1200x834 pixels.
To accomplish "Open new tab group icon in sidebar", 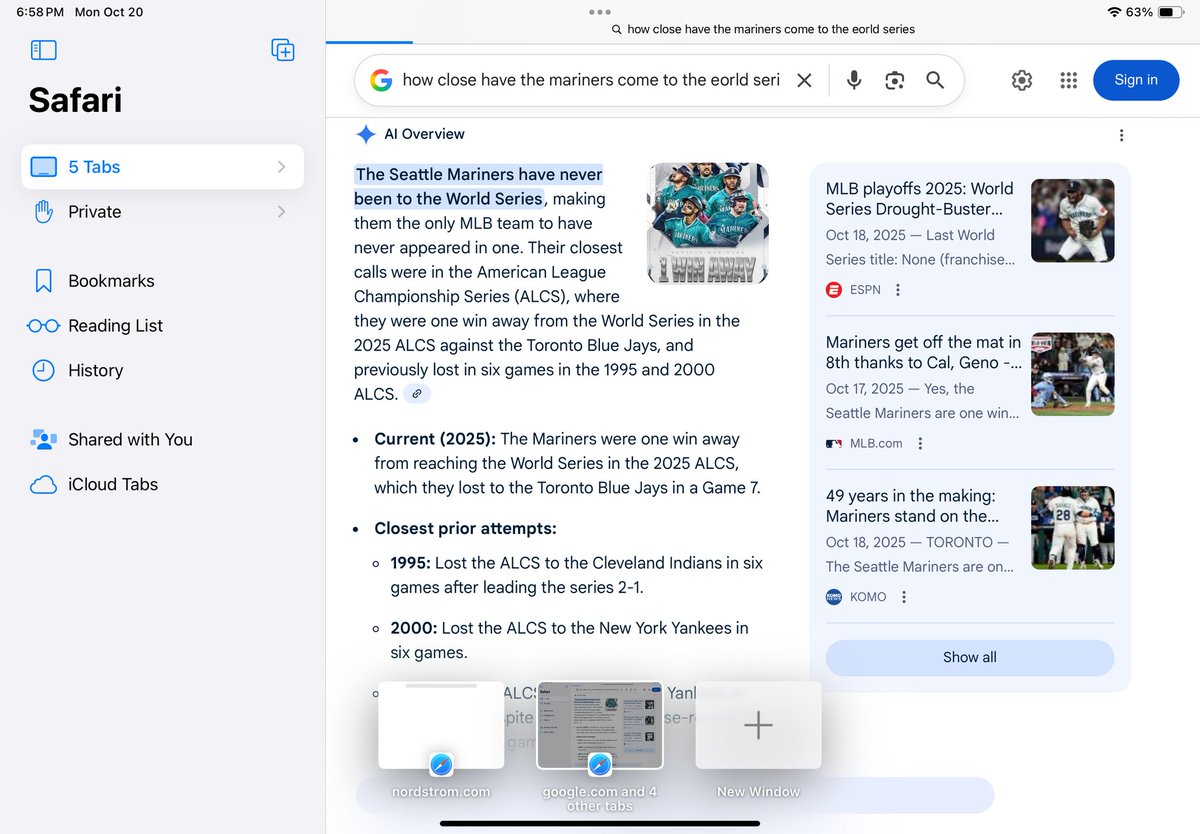I will [283, 50].
